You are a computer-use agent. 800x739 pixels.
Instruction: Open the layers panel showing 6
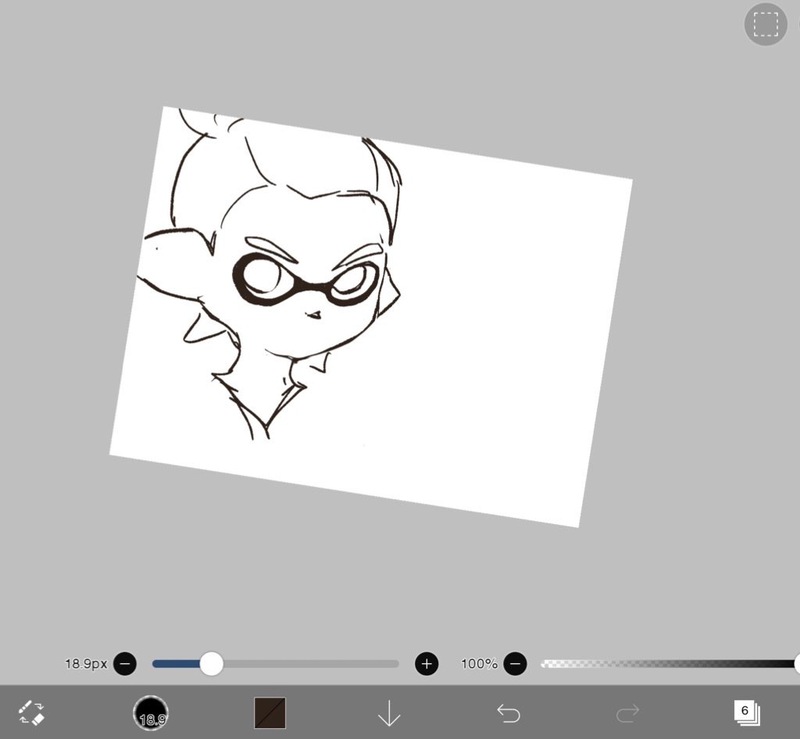746,713
